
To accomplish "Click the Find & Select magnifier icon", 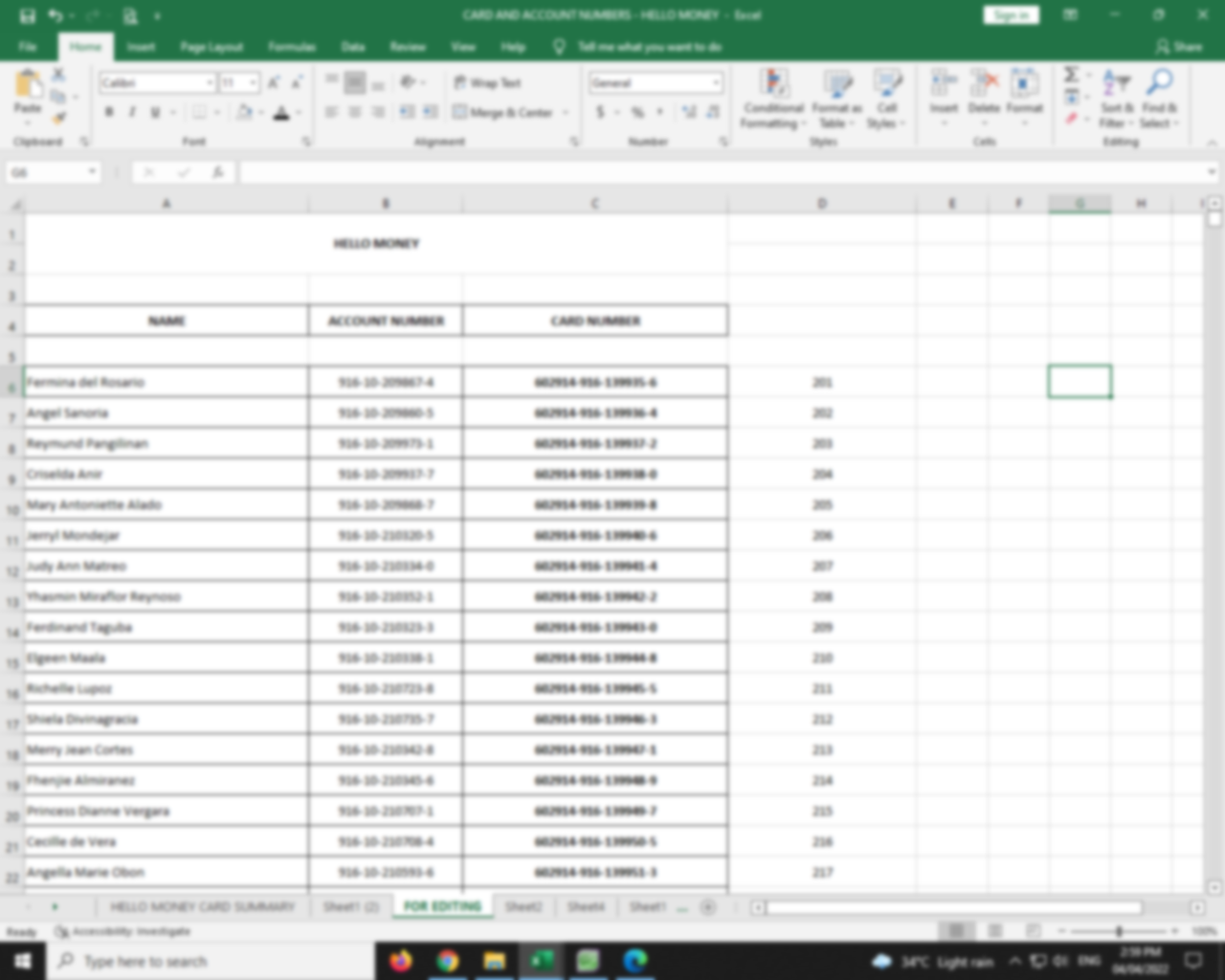I will [x=1159, y=98].
